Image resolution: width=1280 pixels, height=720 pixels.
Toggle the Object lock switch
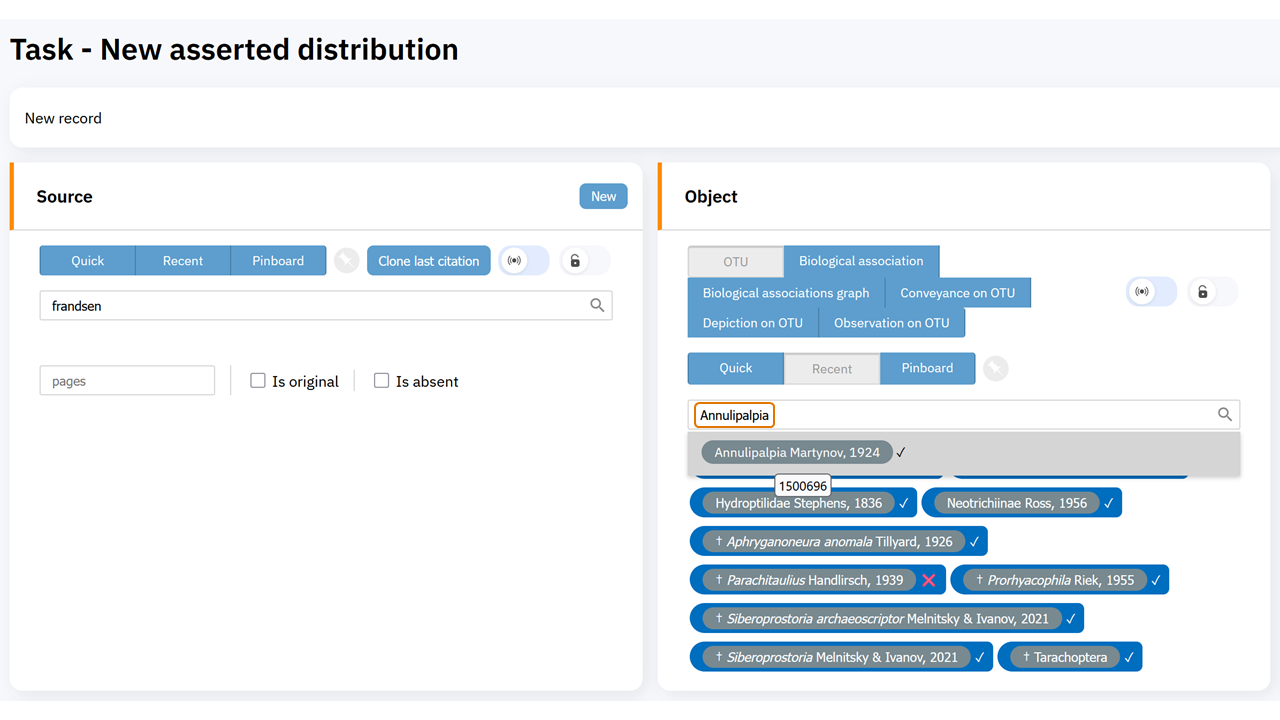(x=1212, y=292)
